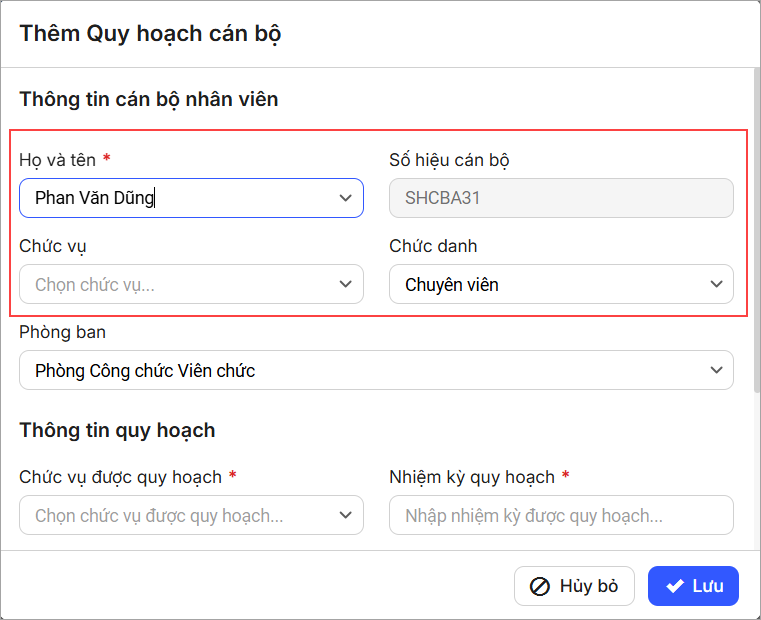Open Phòng ban dropdown showing Phòng Công chức Viên chức

[x=360, y=370]
